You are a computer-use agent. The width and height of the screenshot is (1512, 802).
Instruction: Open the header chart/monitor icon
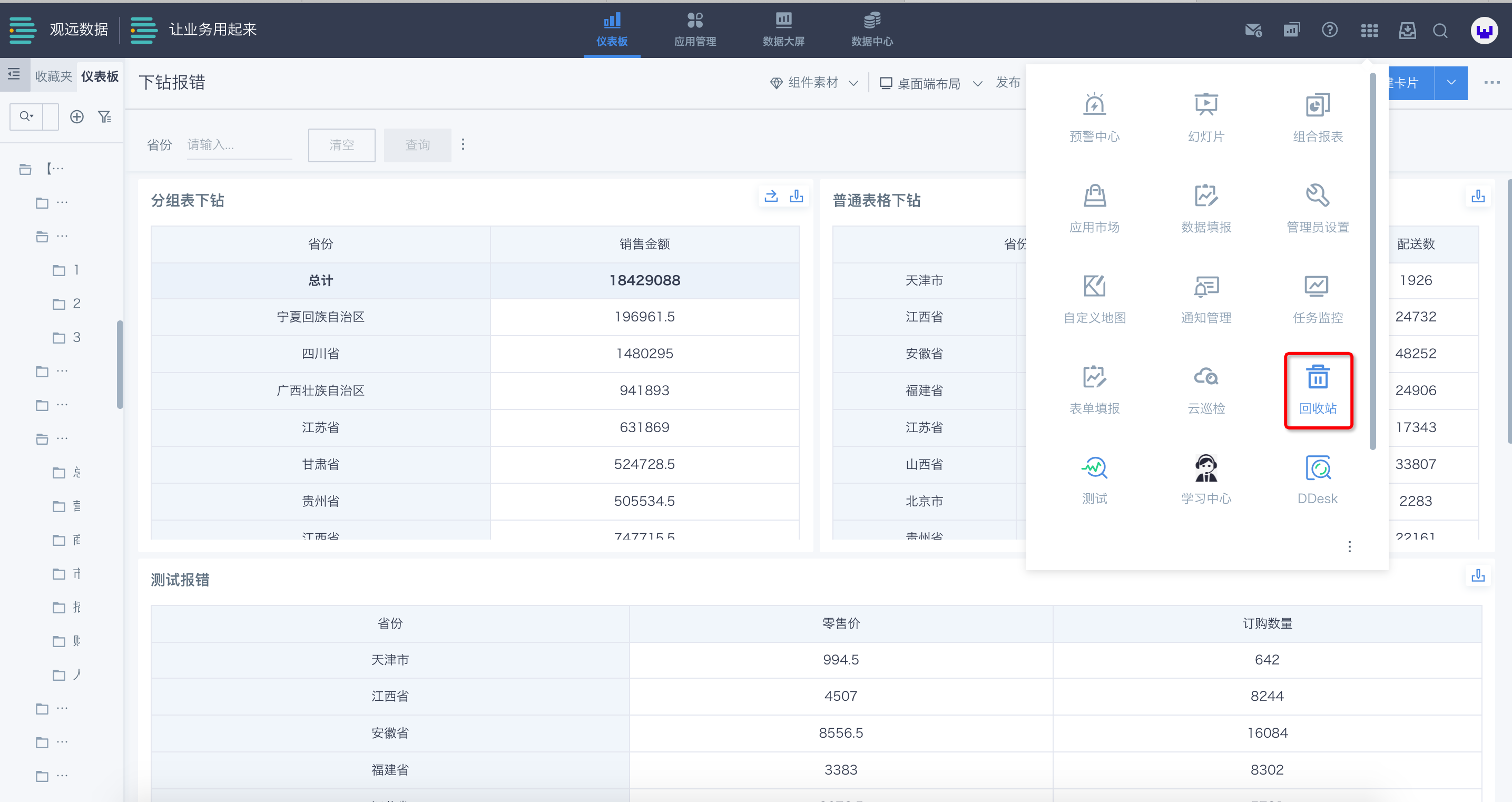point(1291,30)
